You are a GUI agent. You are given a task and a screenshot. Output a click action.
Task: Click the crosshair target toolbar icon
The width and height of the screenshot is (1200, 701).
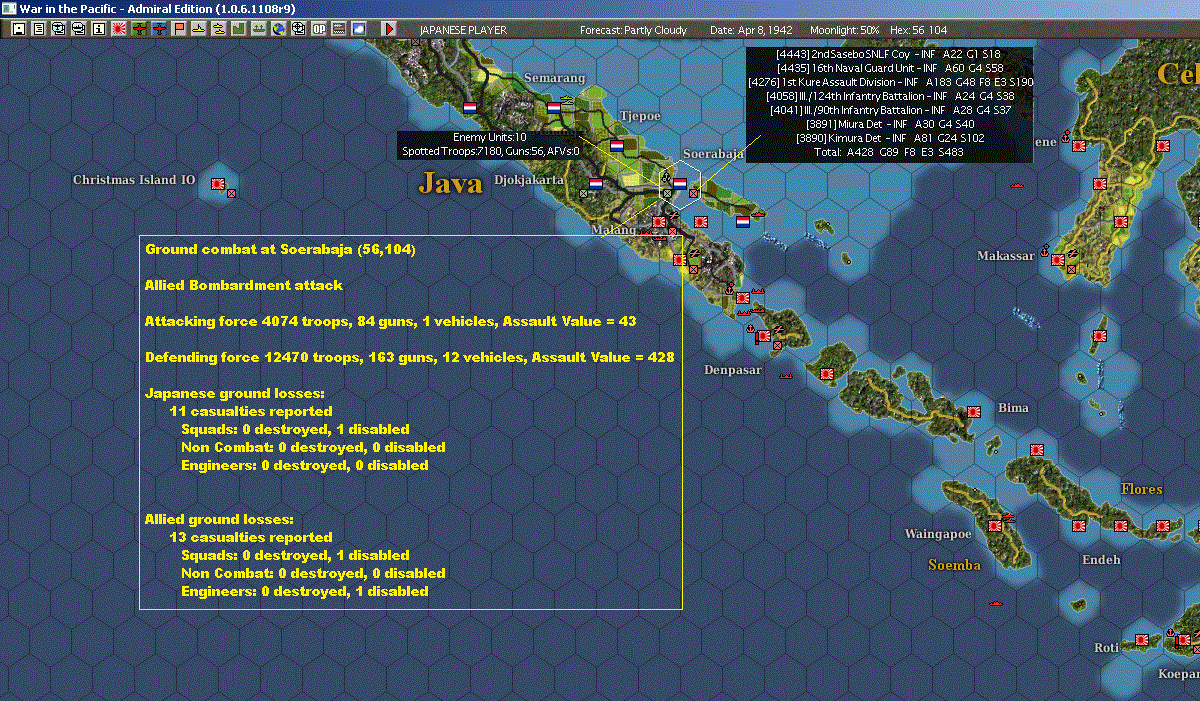tap(299, 30)
